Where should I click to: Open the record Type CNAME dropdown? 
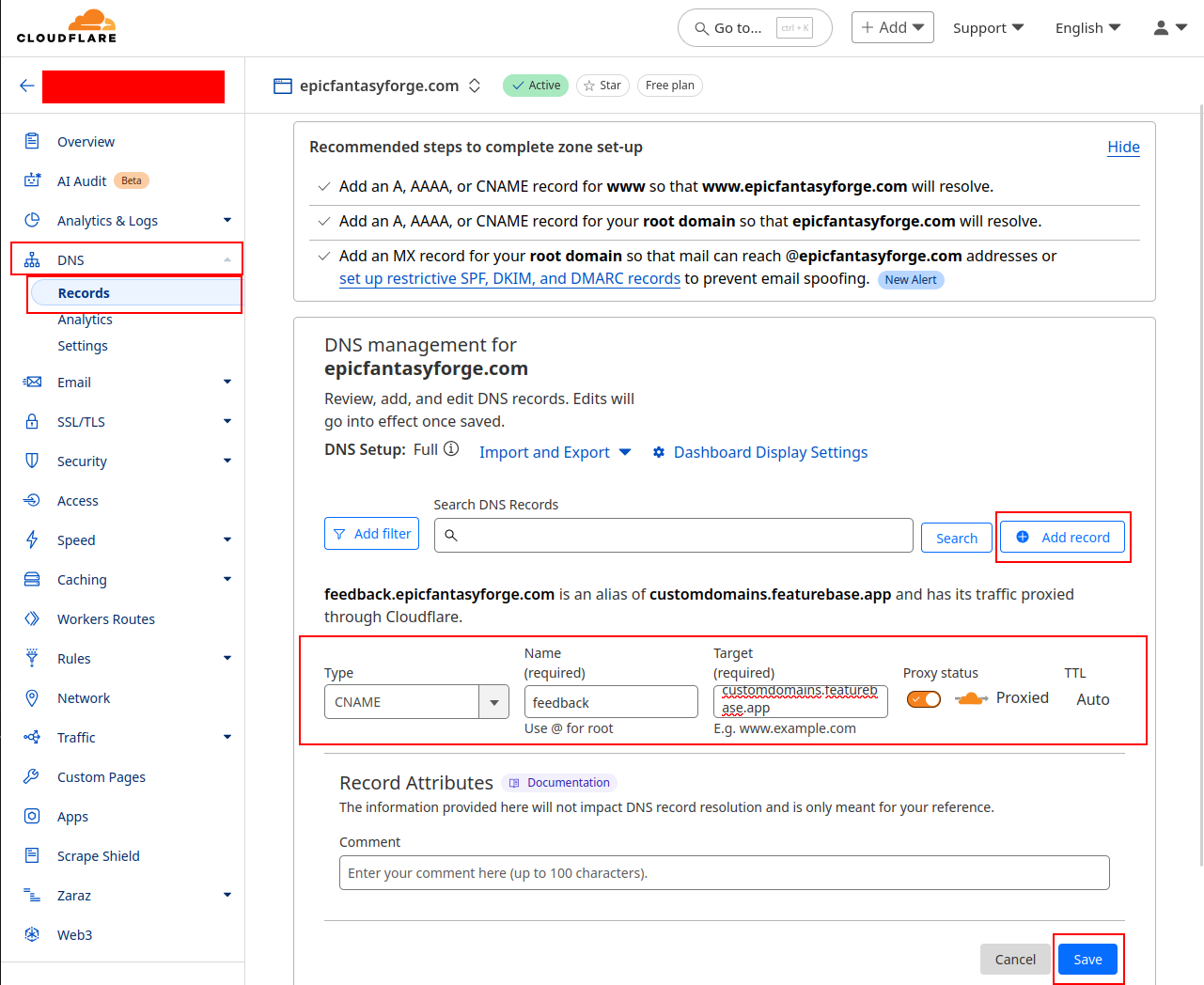point(416,701)
